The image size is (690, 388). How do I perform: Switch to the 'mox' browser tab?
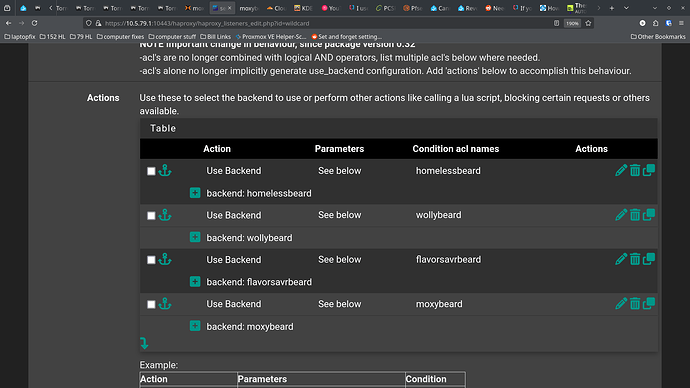(x=194, y=8)
